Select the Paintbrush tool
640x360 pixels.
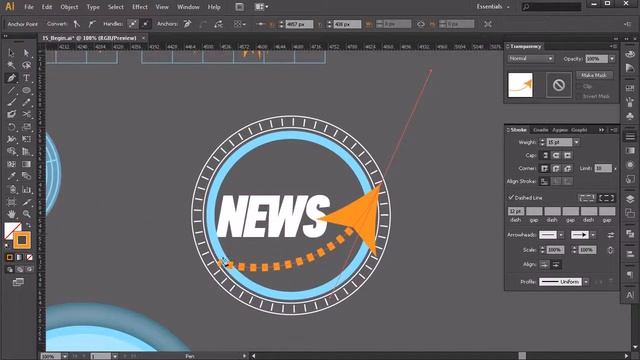(11, 102)
